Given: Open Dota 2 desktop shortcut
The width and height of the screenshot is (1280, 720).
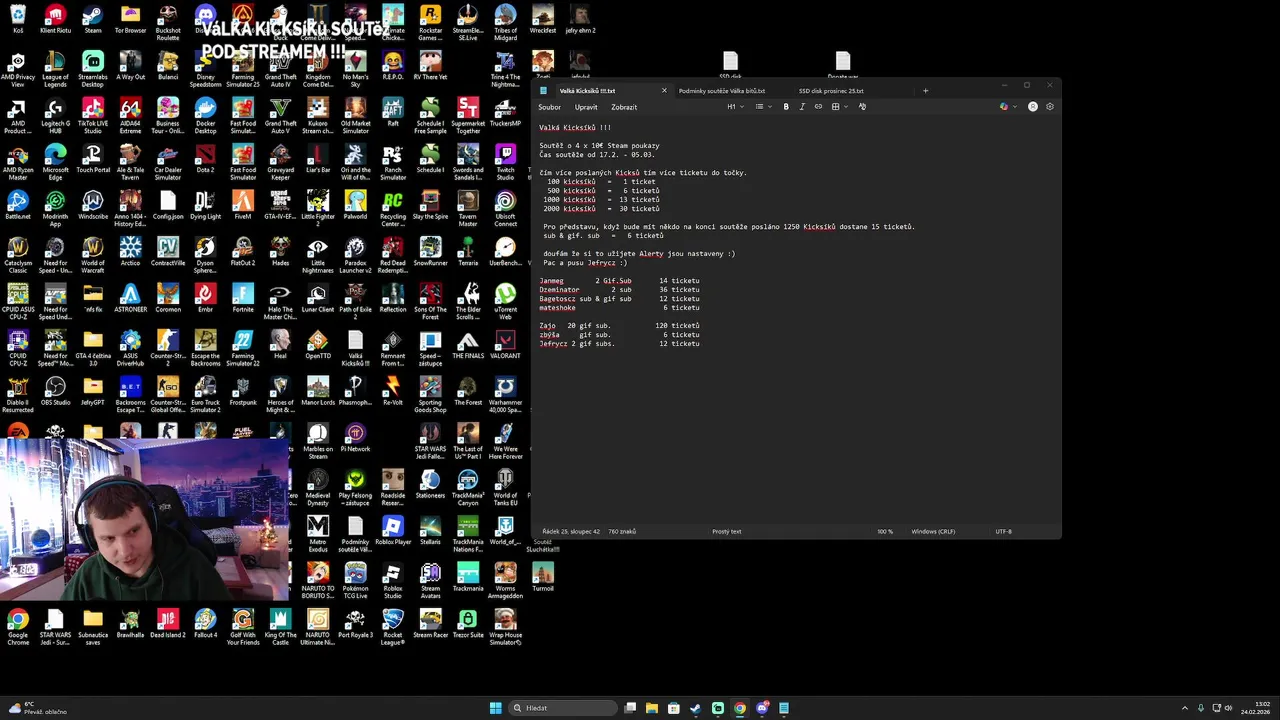Looking at the screenshot, I should coord(205,161).
